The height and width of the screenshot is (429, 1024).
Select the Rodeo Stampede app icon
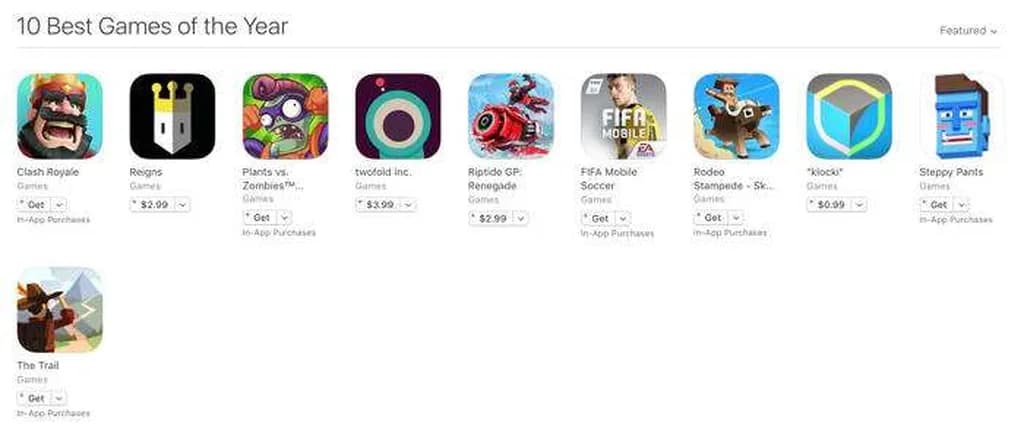pos(737,116)
